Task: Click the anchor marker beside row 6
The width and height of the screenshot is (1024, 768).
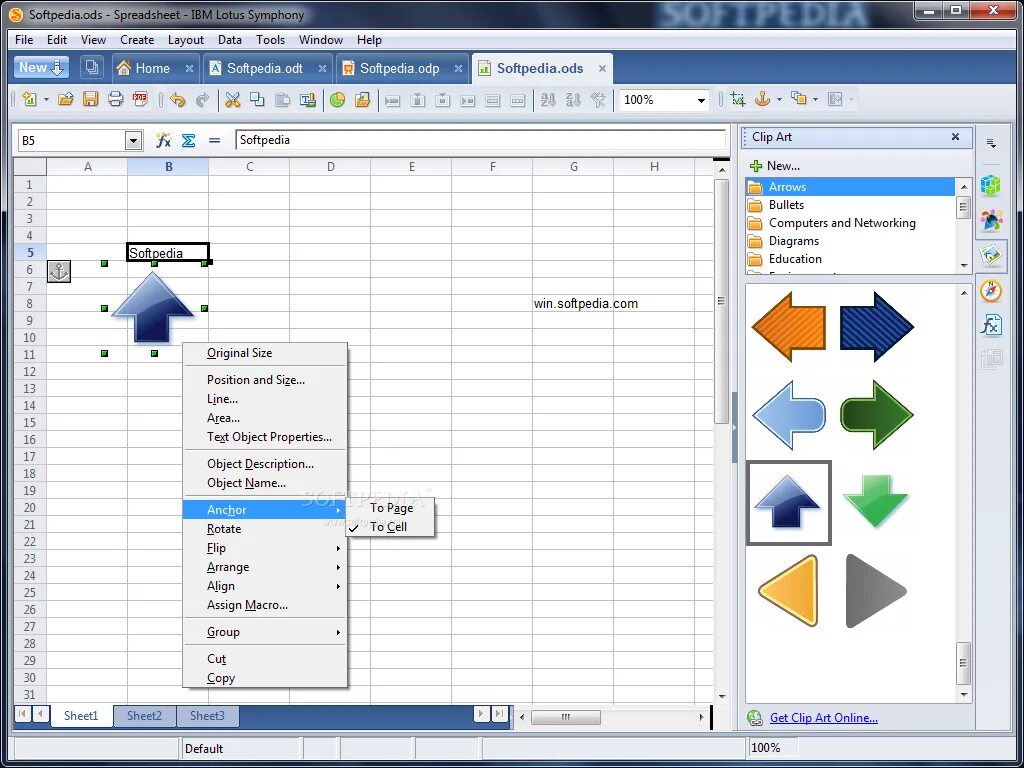Action: (x=59, y=271)
